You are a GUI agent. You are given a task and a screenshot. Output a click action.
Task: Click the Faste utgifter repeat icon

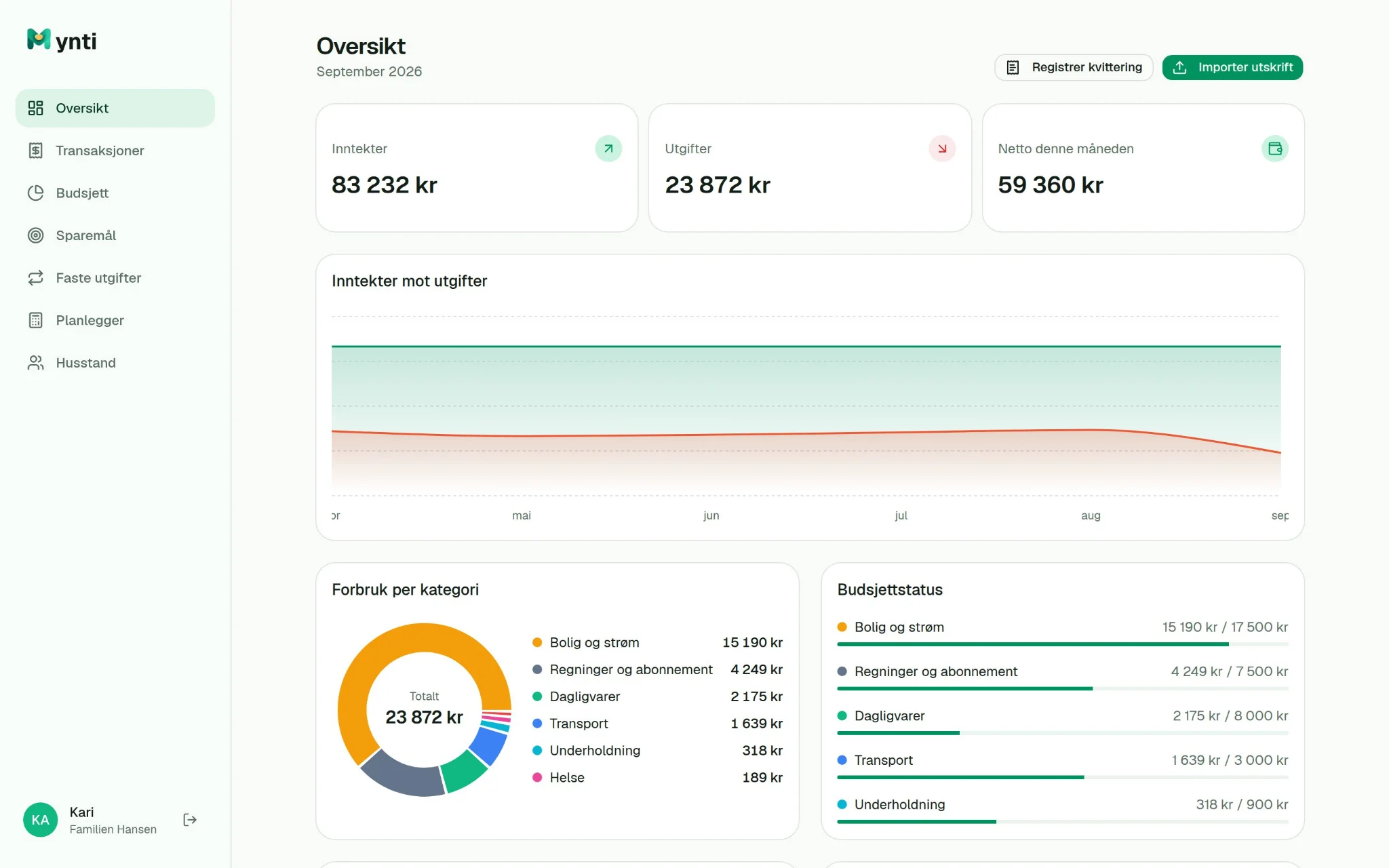(x=35, y=278)
